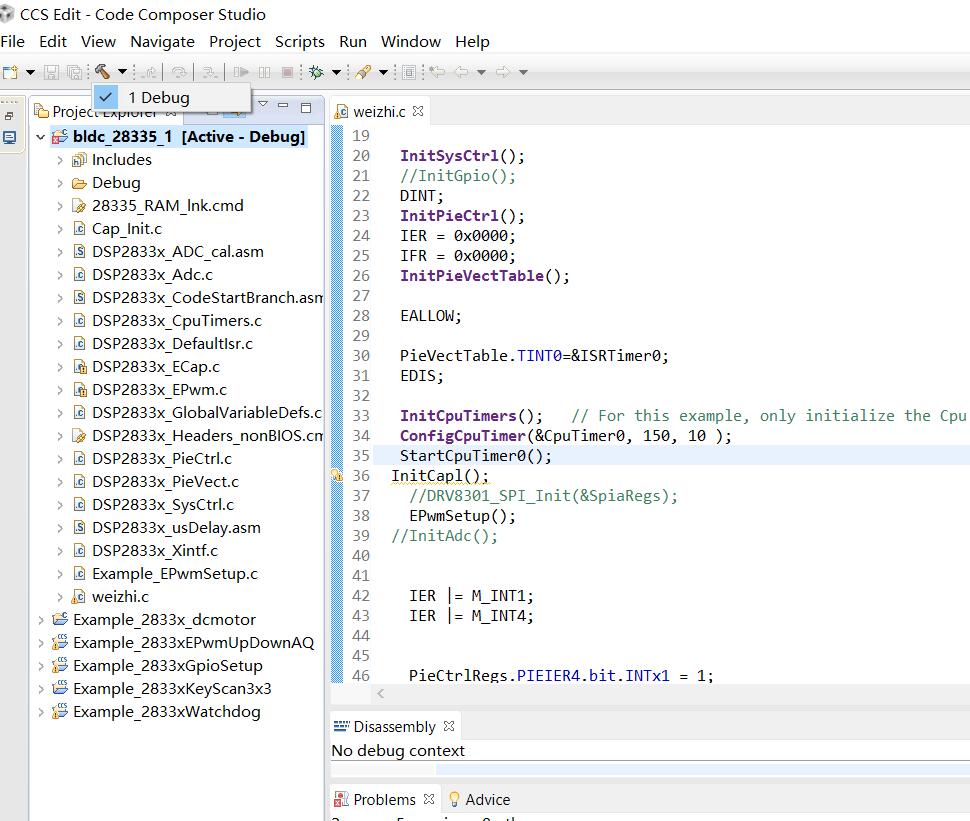Image resolution: width=970 pixels, height=821 pixels.
Task: Switch to the Advice tab
Action: pyautogui.click(x=487, y=799)
